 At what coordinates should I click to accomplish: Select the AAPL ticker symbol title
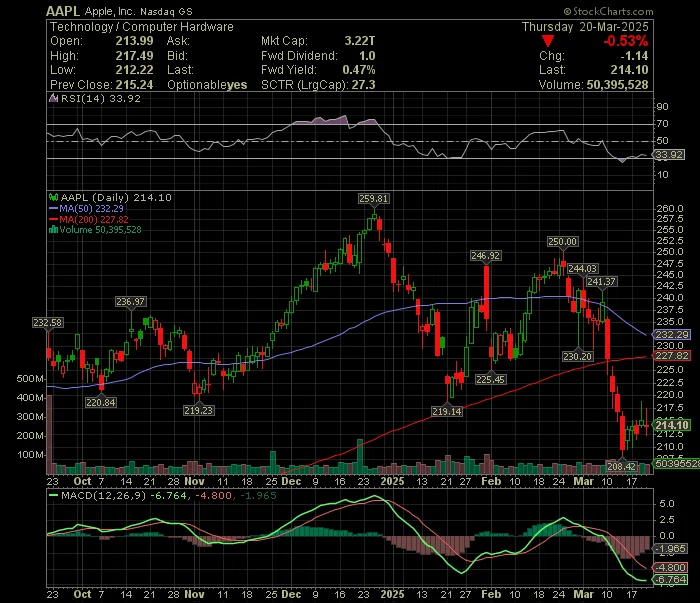click(63, 11)
